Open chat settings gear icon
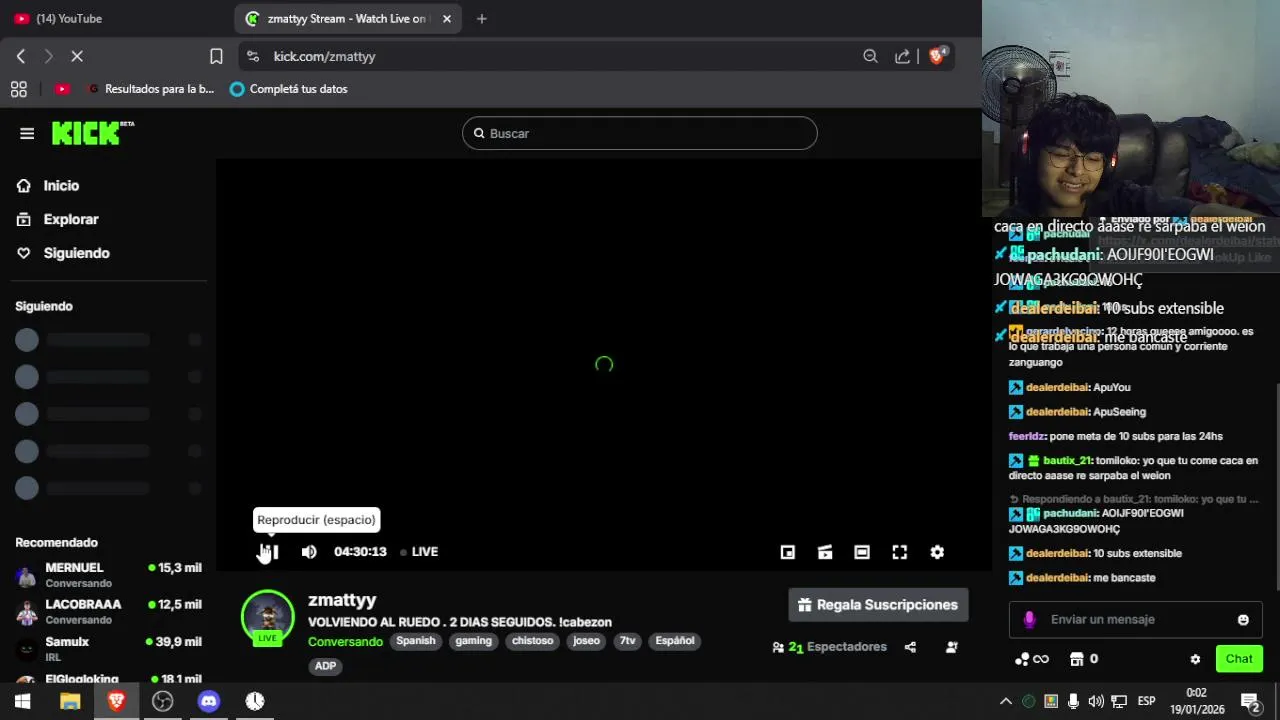This screenshot has height=720, width=1280. (1195, 659)
